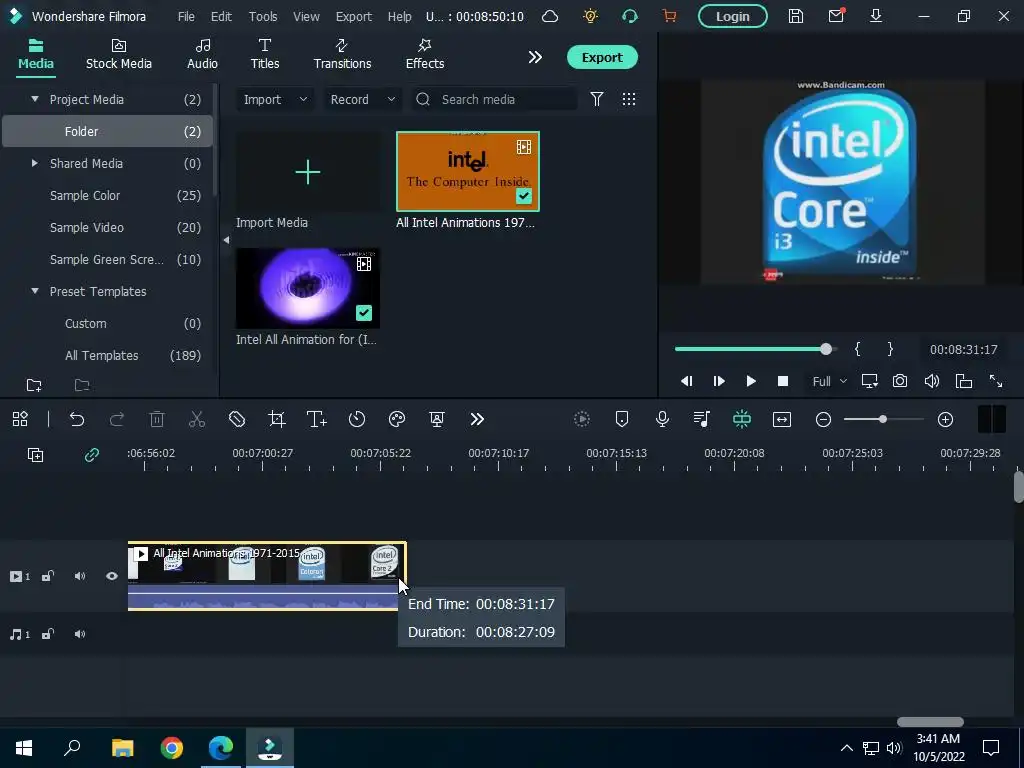Toggle the snap magnet icon in timeline toolbar
This screenshot has width=1024, height=768.
[741, 419]
